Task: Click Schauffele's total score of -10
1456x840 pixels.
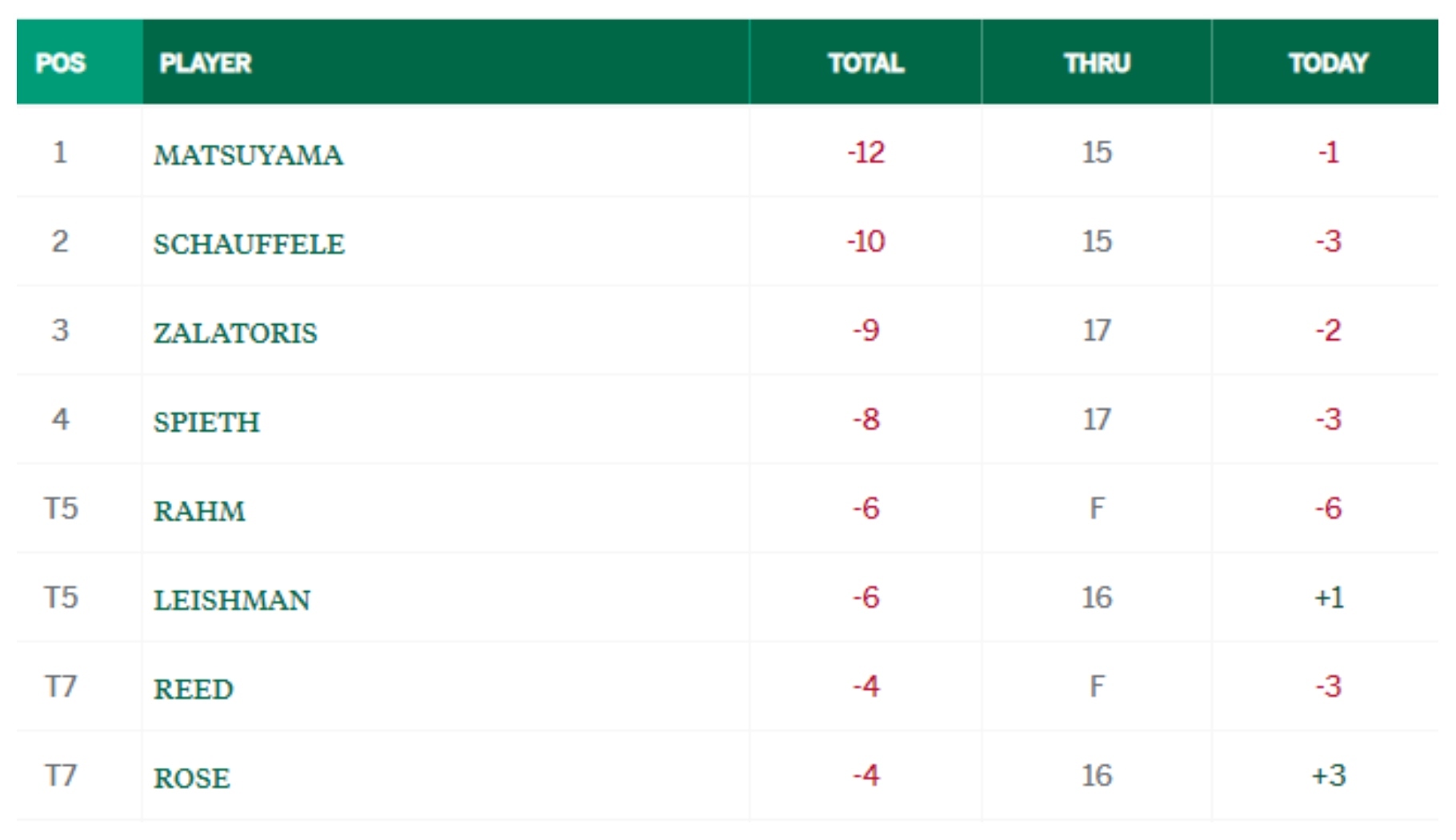Action: click(x=866, y=242)
